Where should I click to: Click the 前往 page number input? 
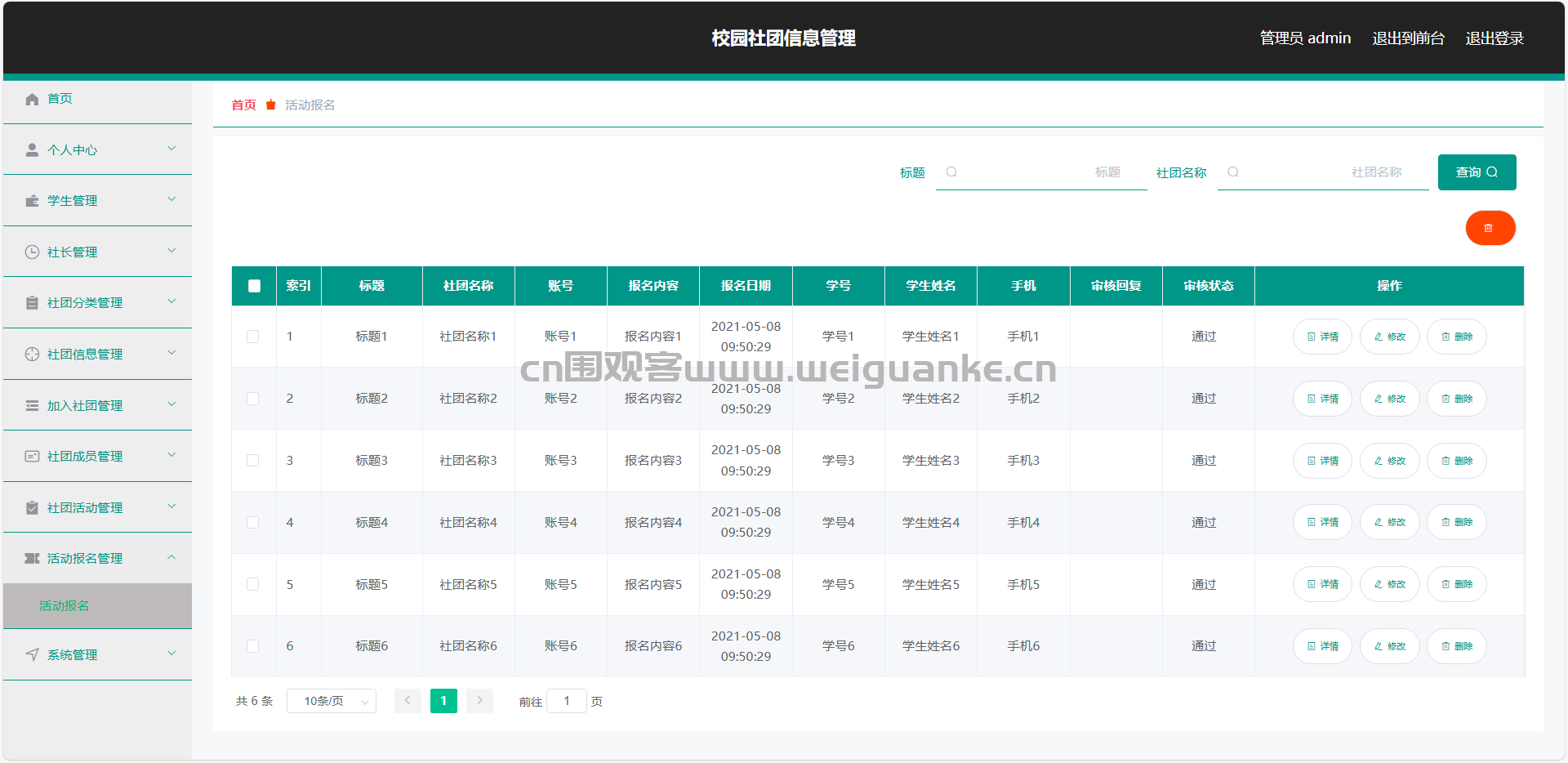pos(567,701)
